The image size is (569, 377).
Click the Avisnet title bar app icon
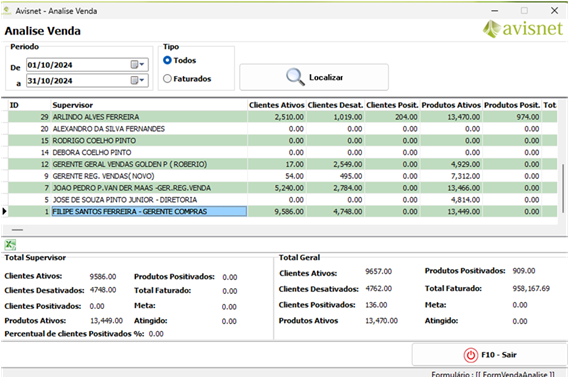7,11
